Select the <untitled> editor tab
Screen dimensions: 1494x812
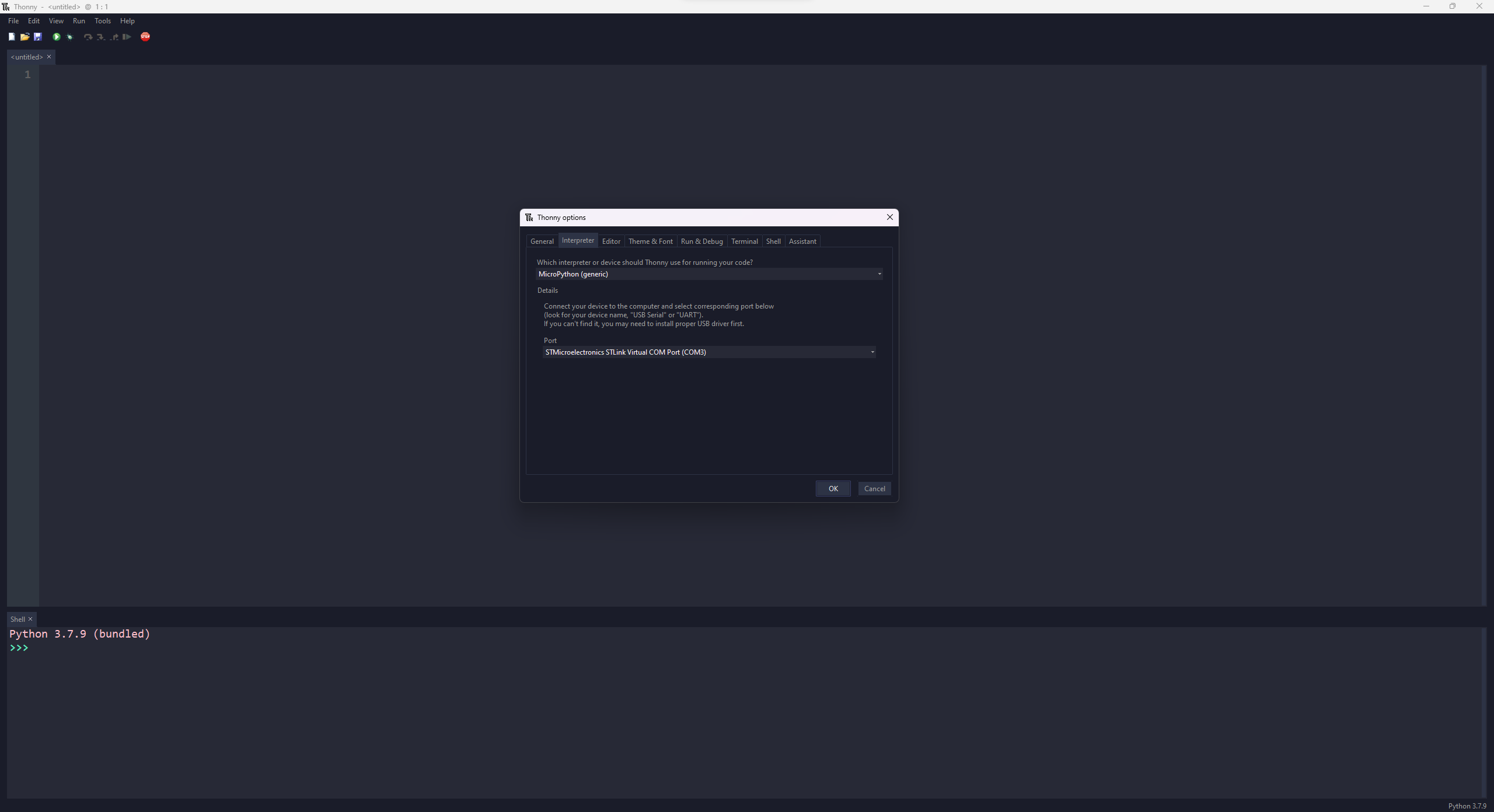tap(26, 57)
